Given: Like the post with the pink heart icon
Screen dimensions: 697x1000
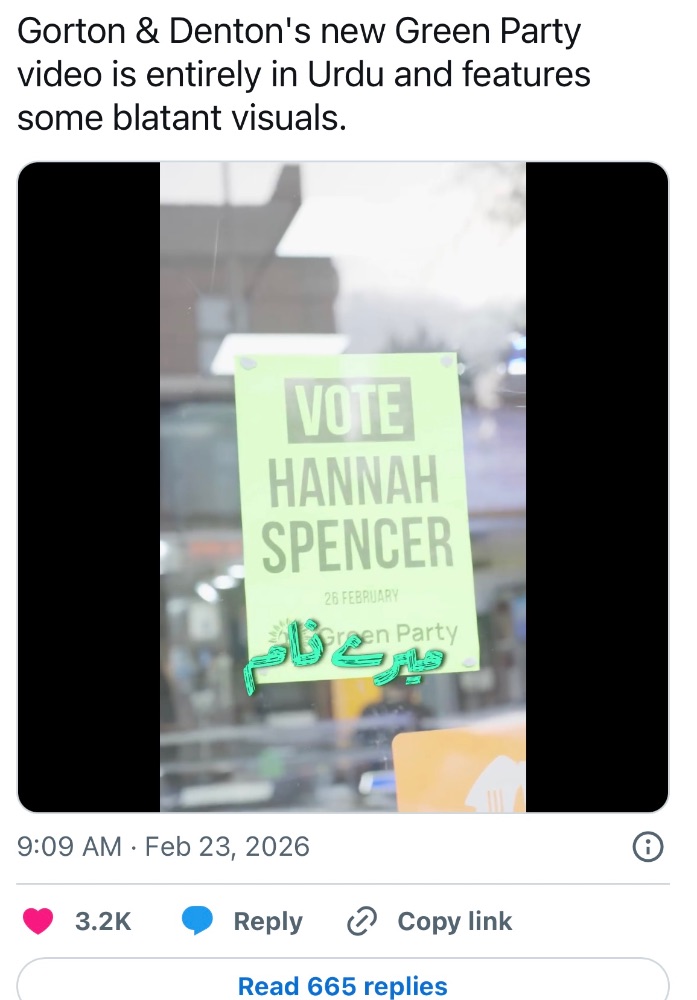Looking at the screenshot, I should [x=38, y=921].
